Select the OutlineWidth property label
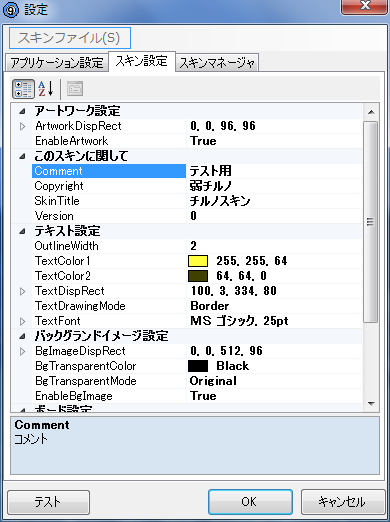This screenshot has width=390, height=522. click(67, 246)
